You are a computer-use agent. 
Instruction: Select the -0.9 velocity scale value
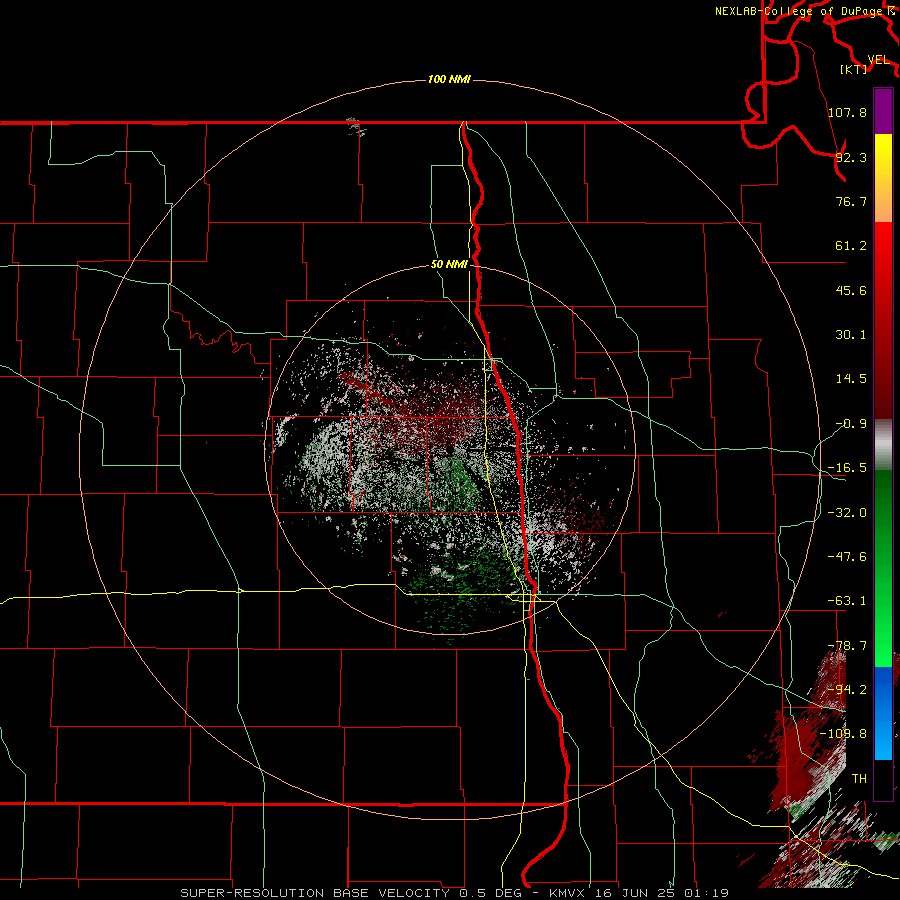pyautogui.click(x=851, y=424)
